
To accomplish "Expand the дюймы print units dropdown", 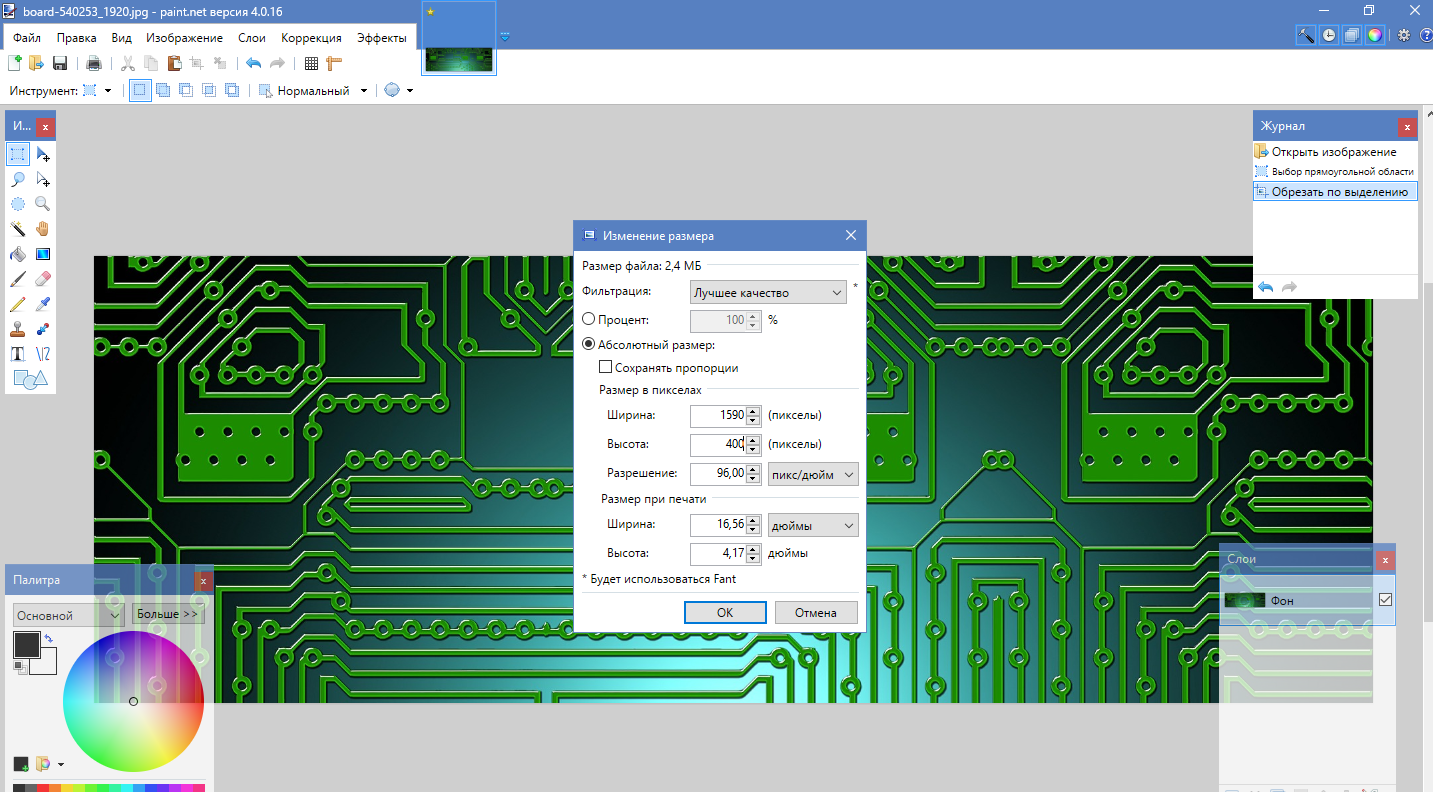I will pyautogui.click(x=812, y=525).
